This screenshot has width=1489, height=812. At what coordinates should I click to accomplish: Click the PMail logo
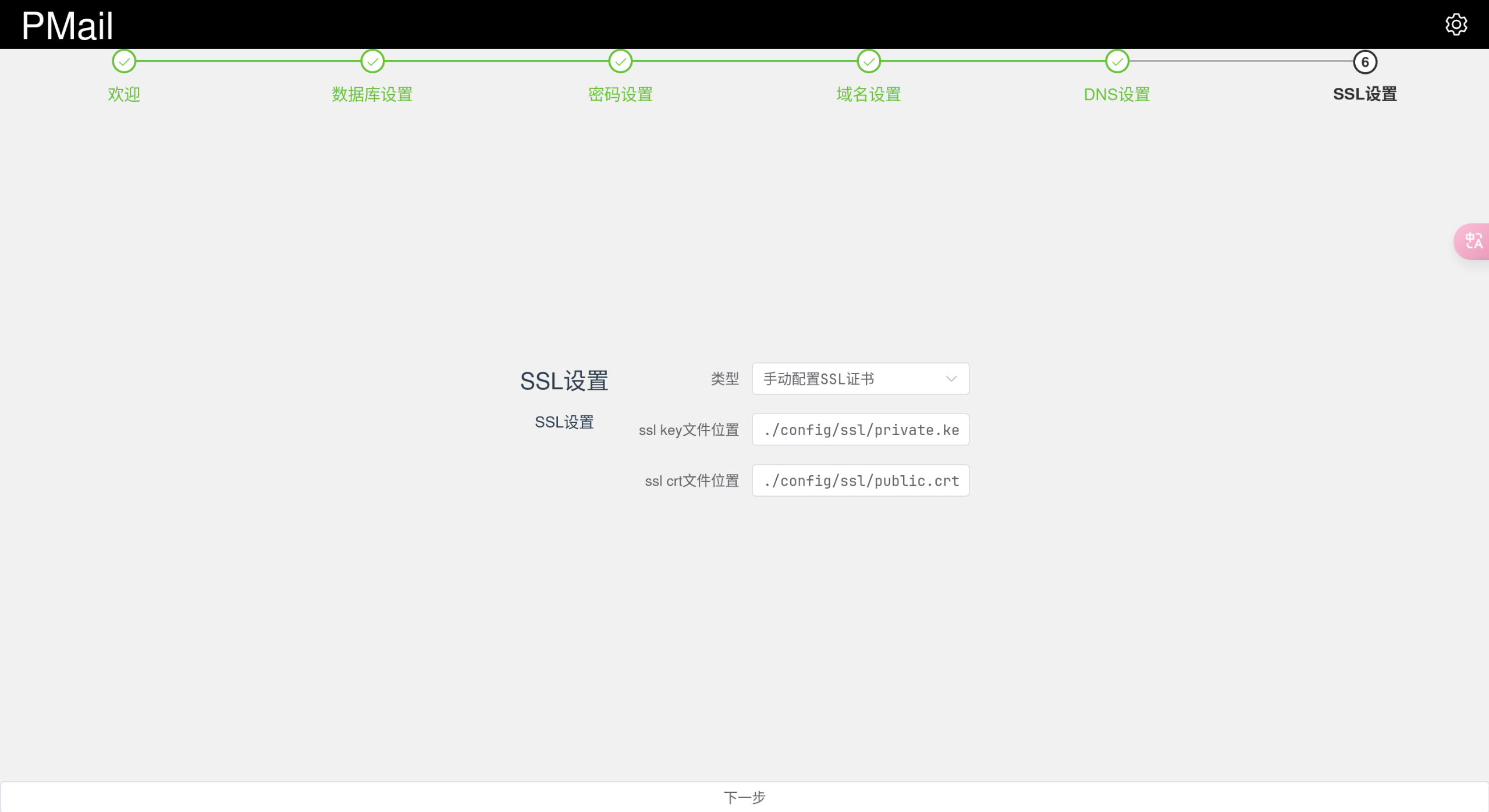pyautogui.click(x=67, y=26)
